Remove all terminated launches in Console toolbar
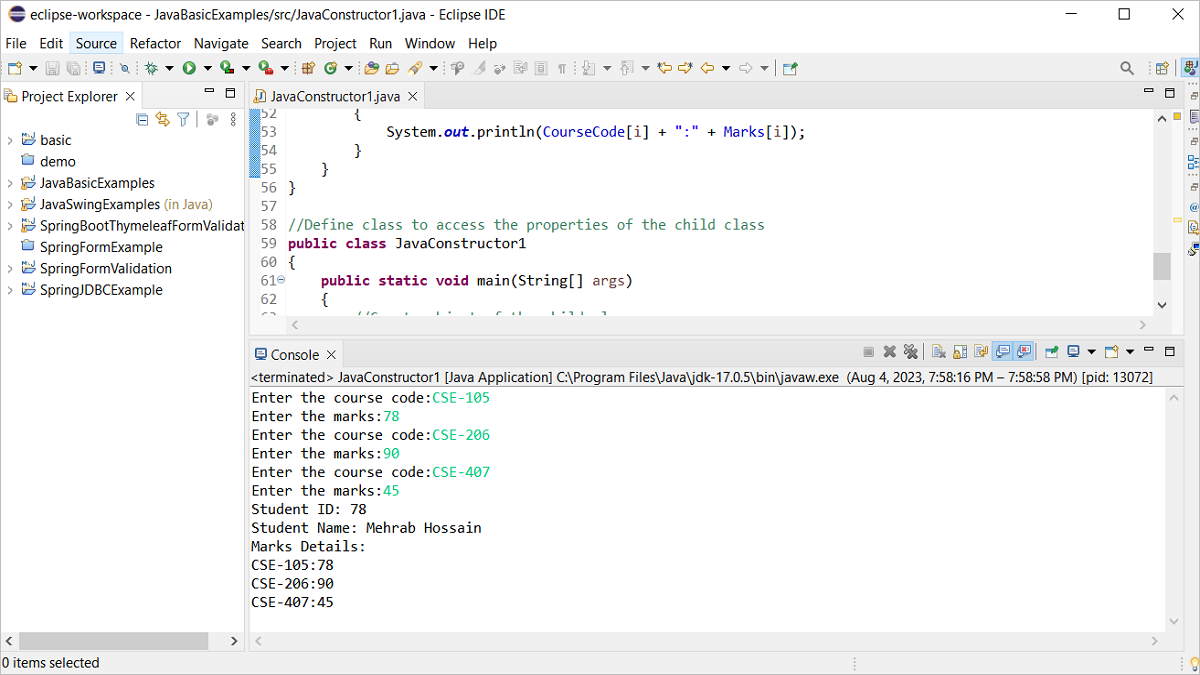The height and width of the screenshot is (675, 1200). click(x=911, y=351)
